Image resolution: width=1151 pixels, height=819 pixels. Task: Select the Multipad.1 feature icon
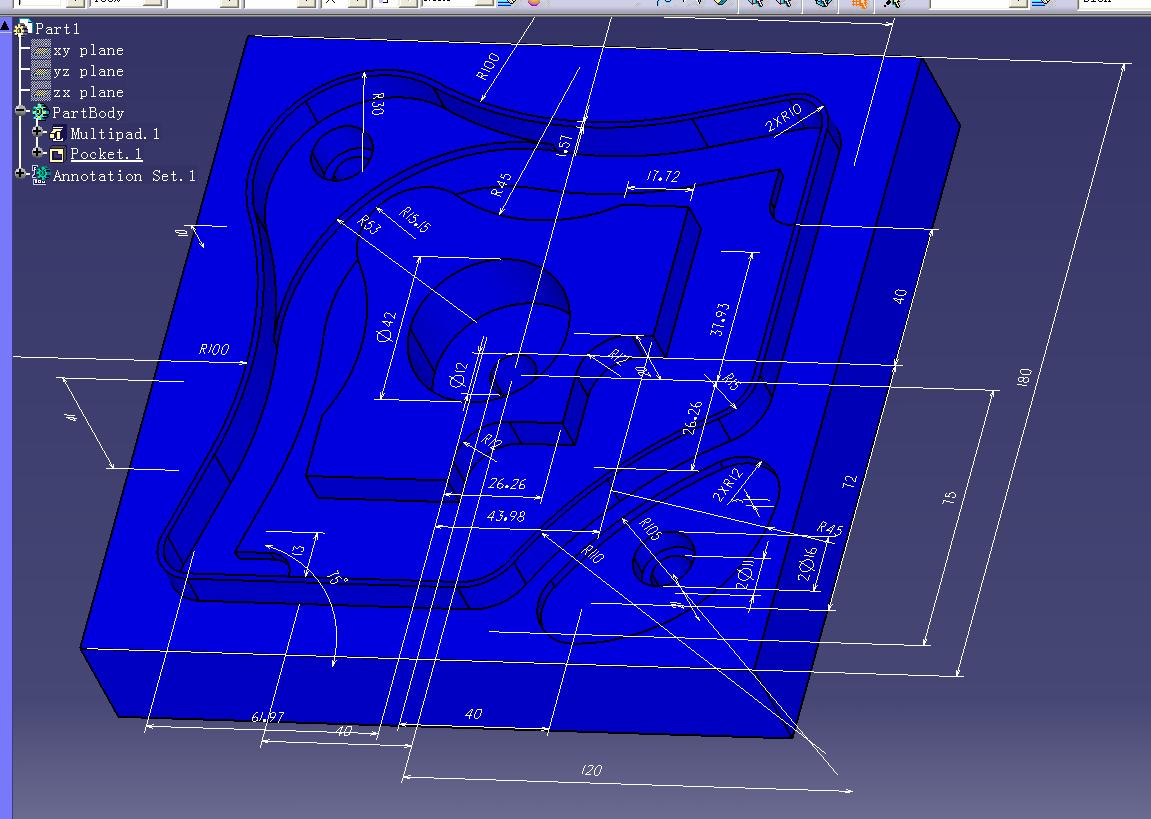pos(57,134)
